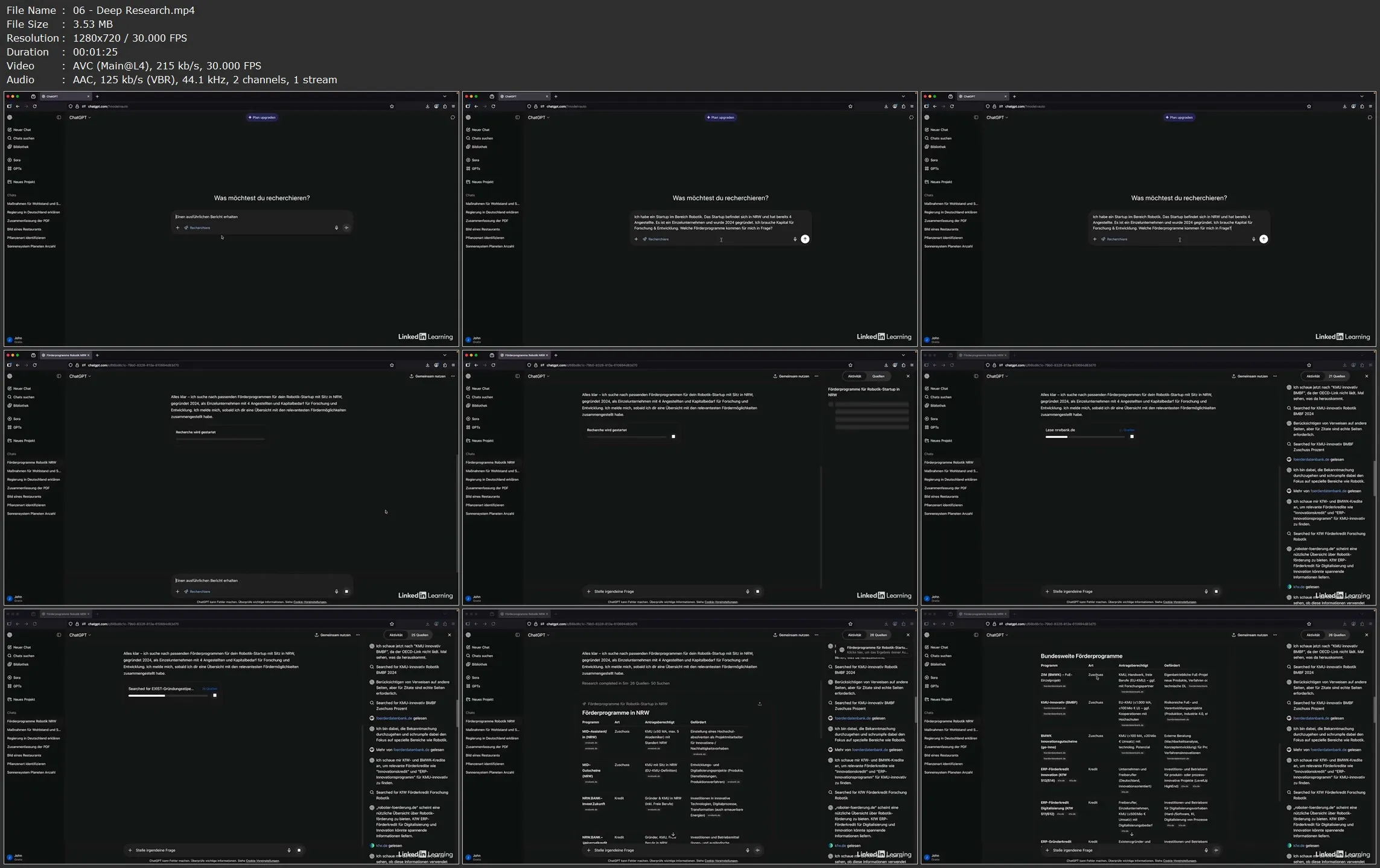Viewport: 1380px width, 868px height.
Task: Click share icon beside 'Förderprogramme für Robotik-Startup in NRW' heading
Action: 759,703
